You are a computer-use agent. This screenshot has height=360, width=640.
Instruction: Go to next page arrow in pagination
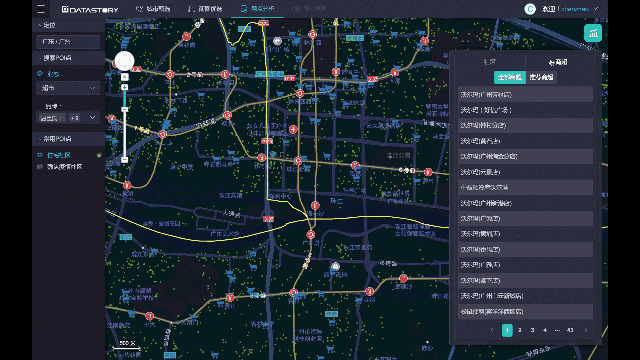(x=586, y=330)
